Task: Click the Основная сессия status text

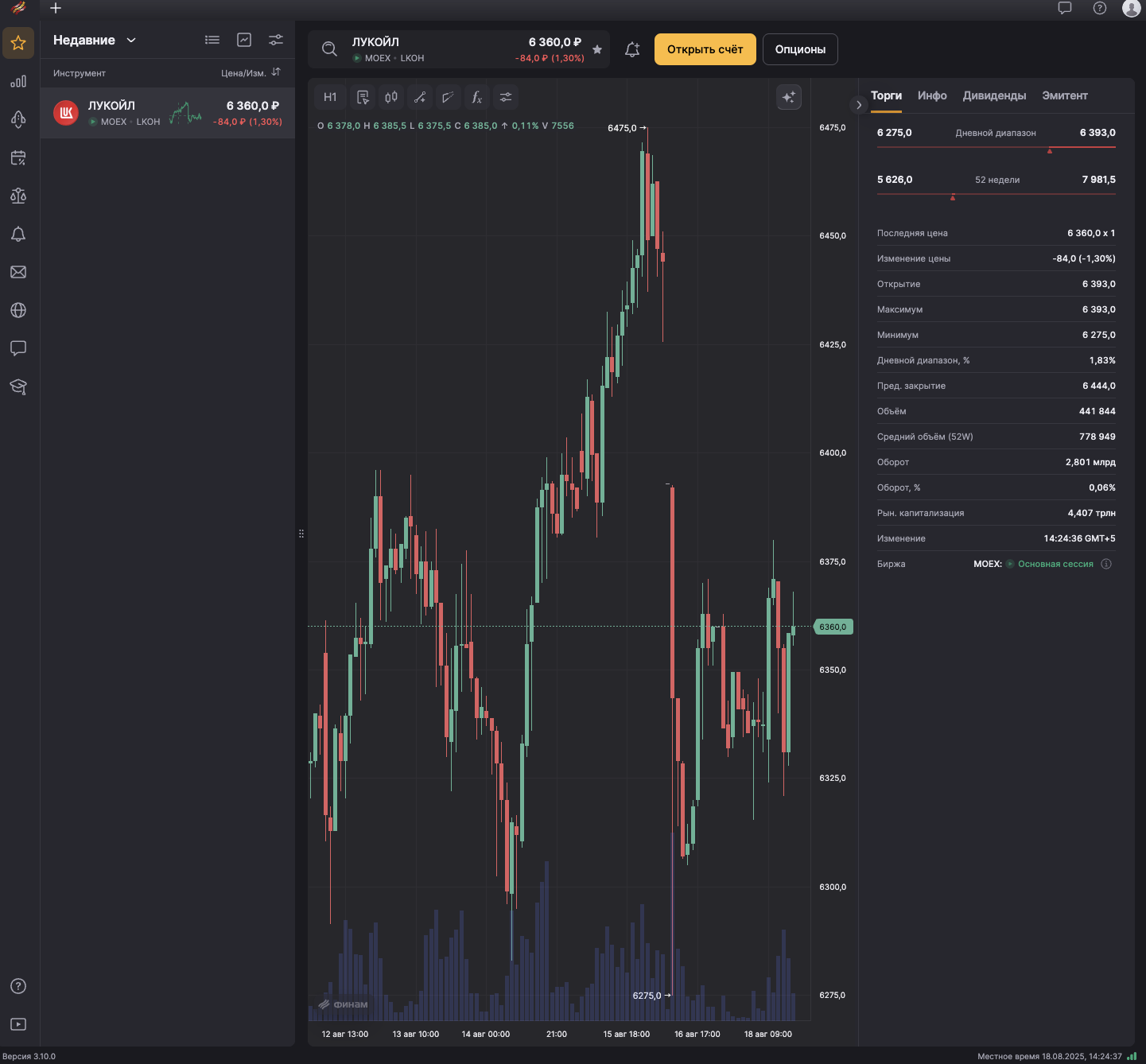Action: pyautogui.click(x=1055, y=564)
